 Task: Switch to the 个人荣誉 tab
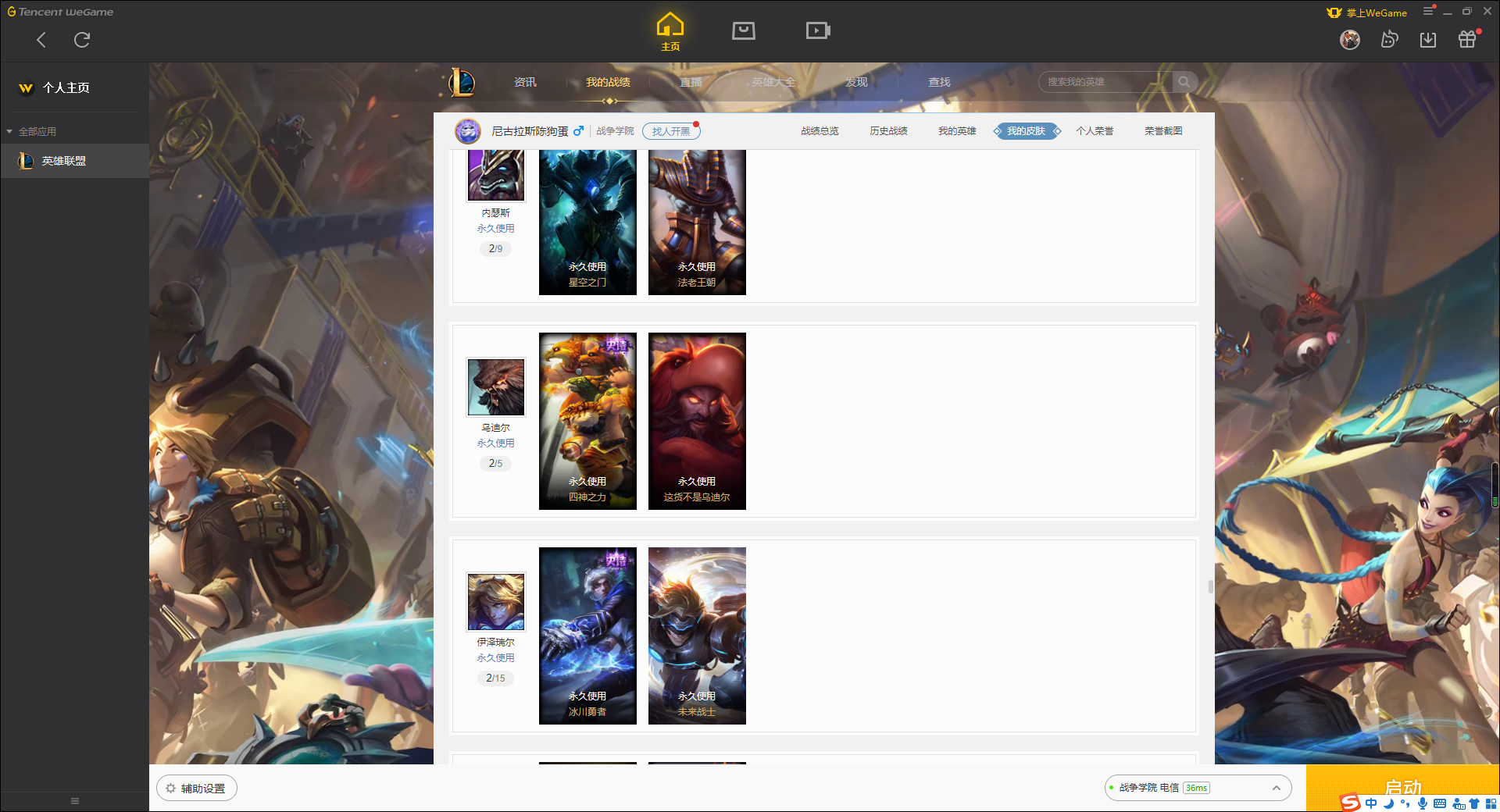click(1095, 131)
